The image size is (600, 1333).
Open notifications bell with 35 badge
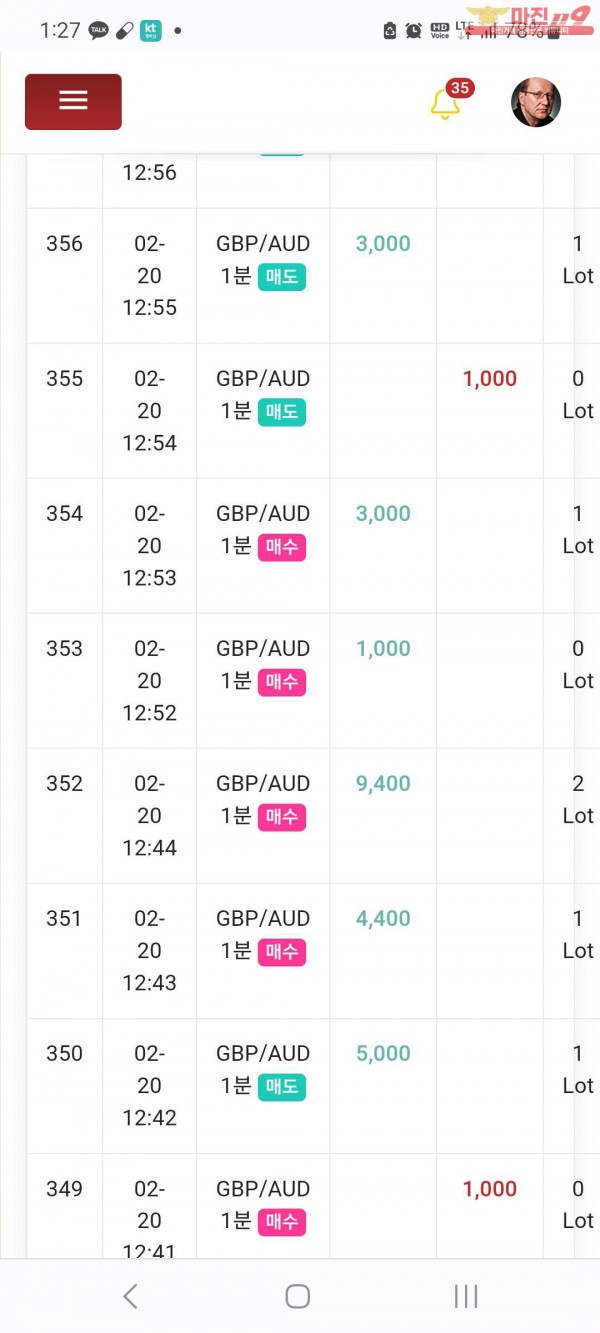(x=446, y=103)
